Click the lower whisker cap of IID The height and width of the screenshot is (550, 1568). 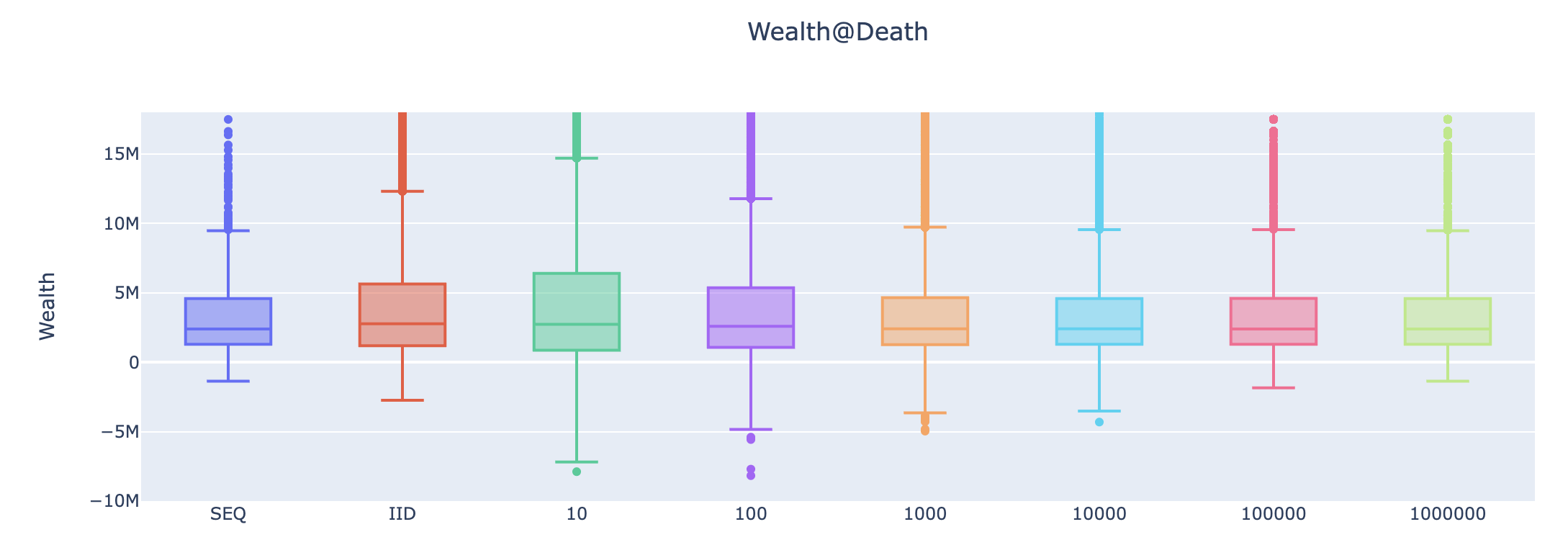click(402, 400)
